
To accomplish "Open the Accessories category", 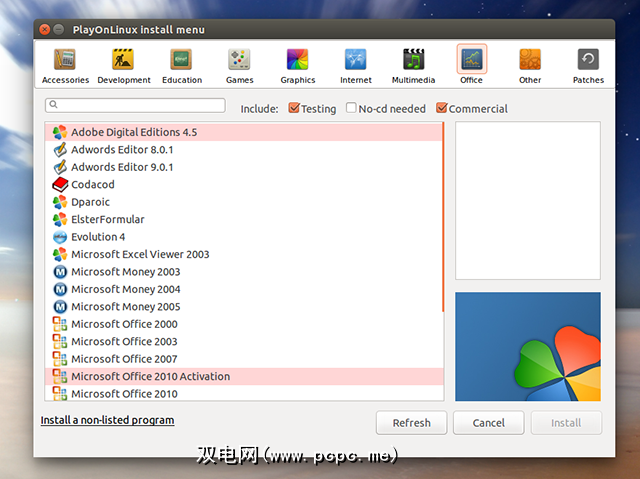I will (65, 65).
